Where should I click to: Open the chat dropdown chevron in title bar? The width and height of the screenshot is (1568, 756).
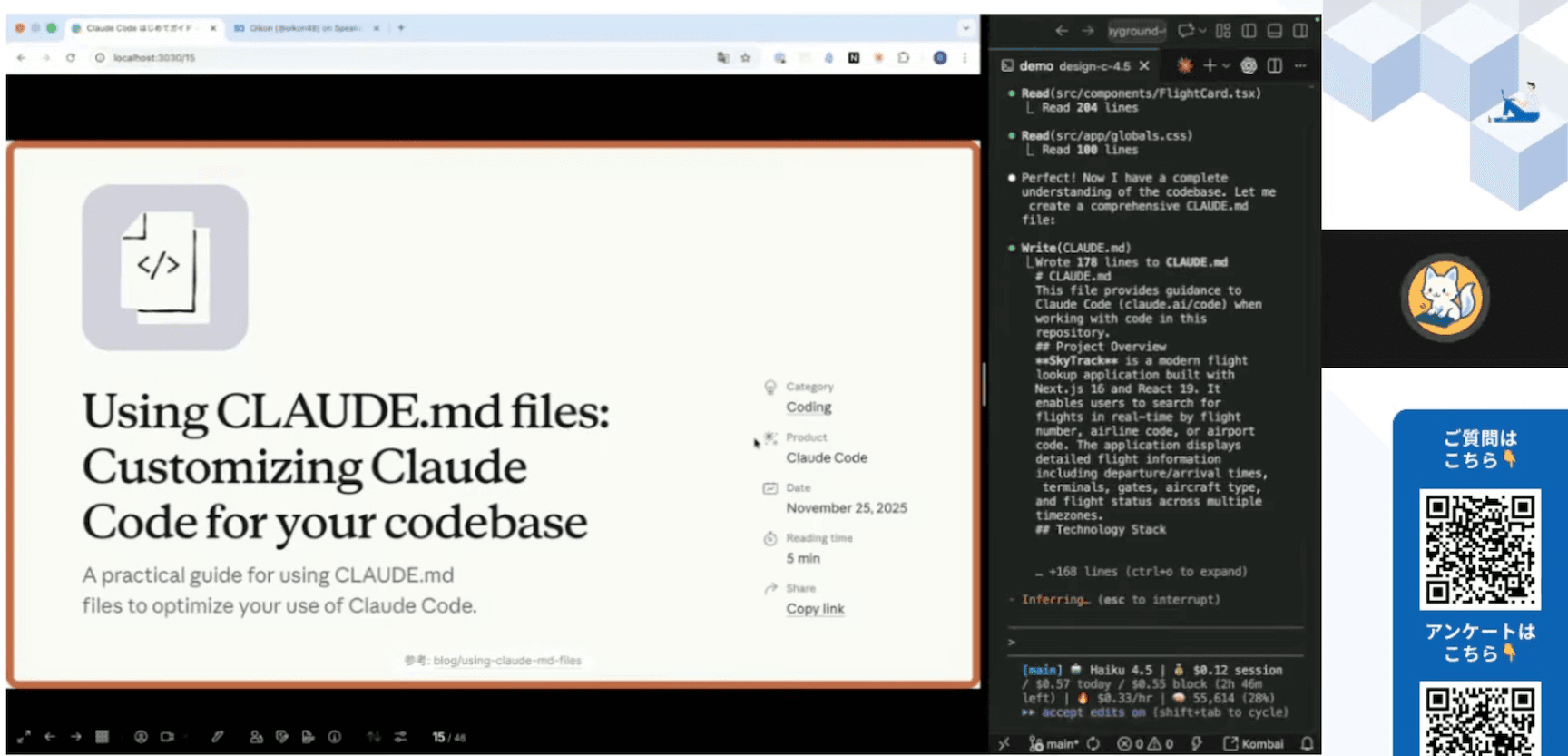pos(1202,31)
